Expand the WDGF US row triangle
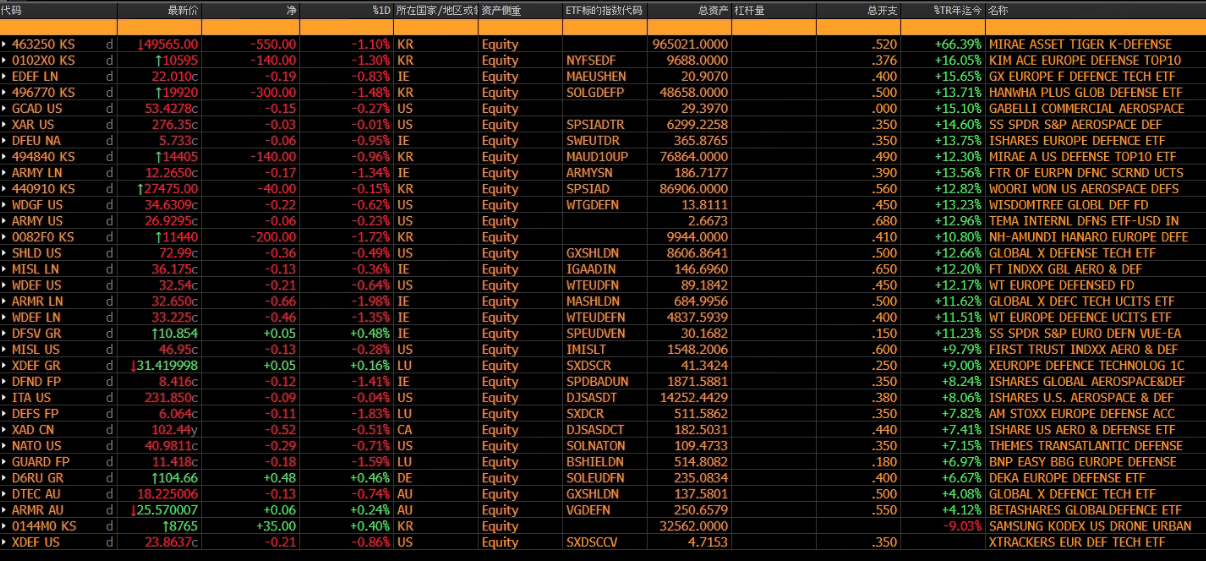 pyautogui.click(x=4, y=205)
